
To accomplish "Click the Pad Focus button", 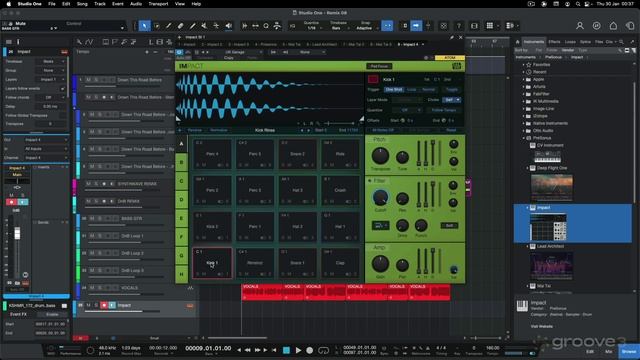I will coord(379,66).
